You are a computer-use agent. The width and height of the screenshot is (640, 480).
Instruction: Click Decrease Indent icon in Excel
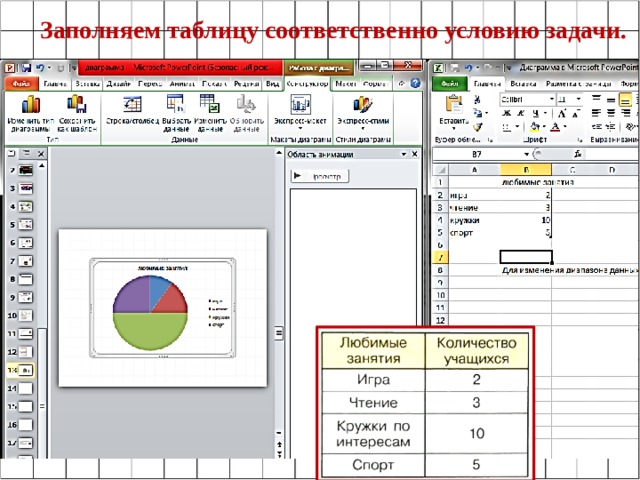point(596,127)
